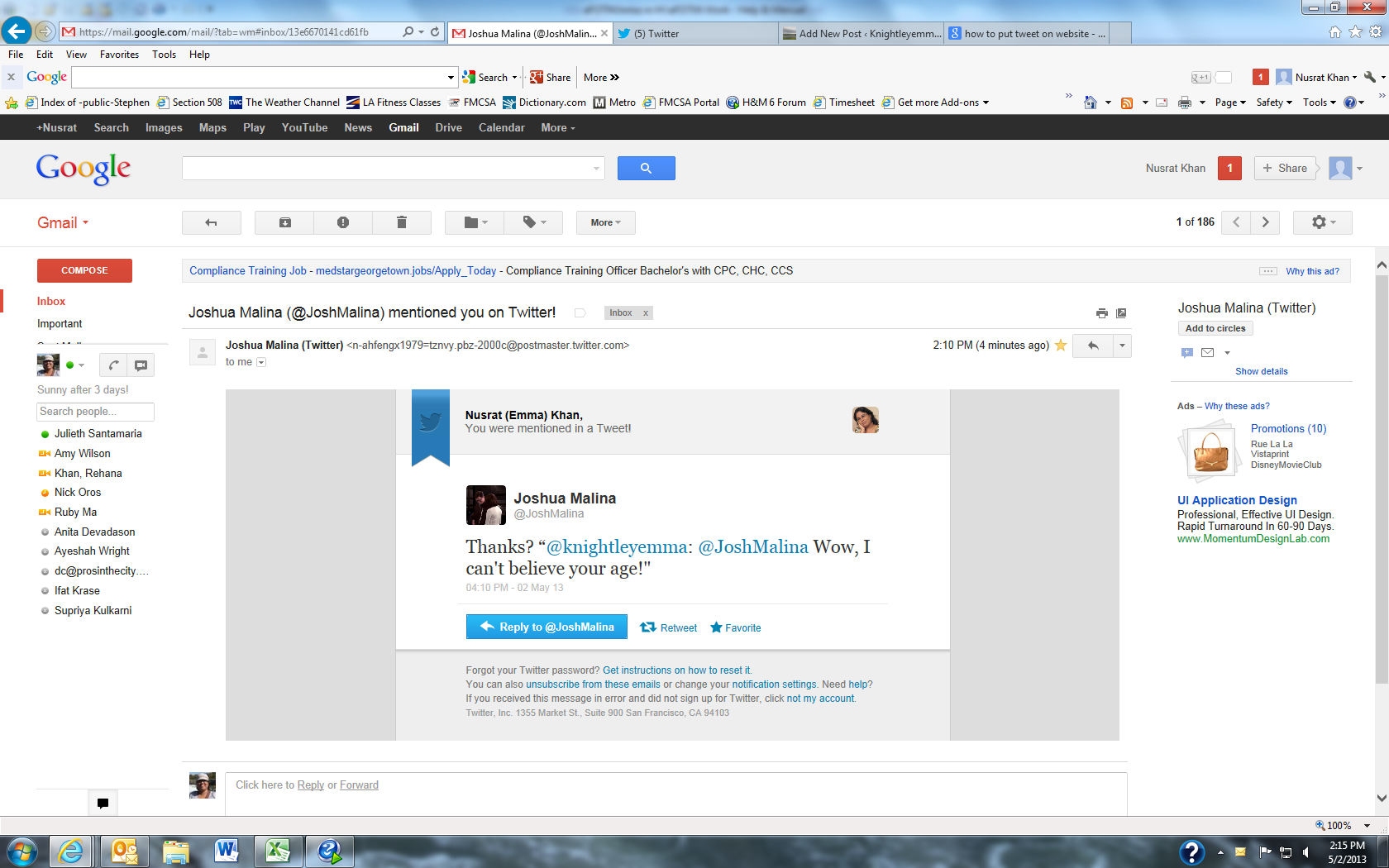This screenshot has height=868, width=1389.
Task: Click the blue Google search button
Action: [x=646, y=168]
